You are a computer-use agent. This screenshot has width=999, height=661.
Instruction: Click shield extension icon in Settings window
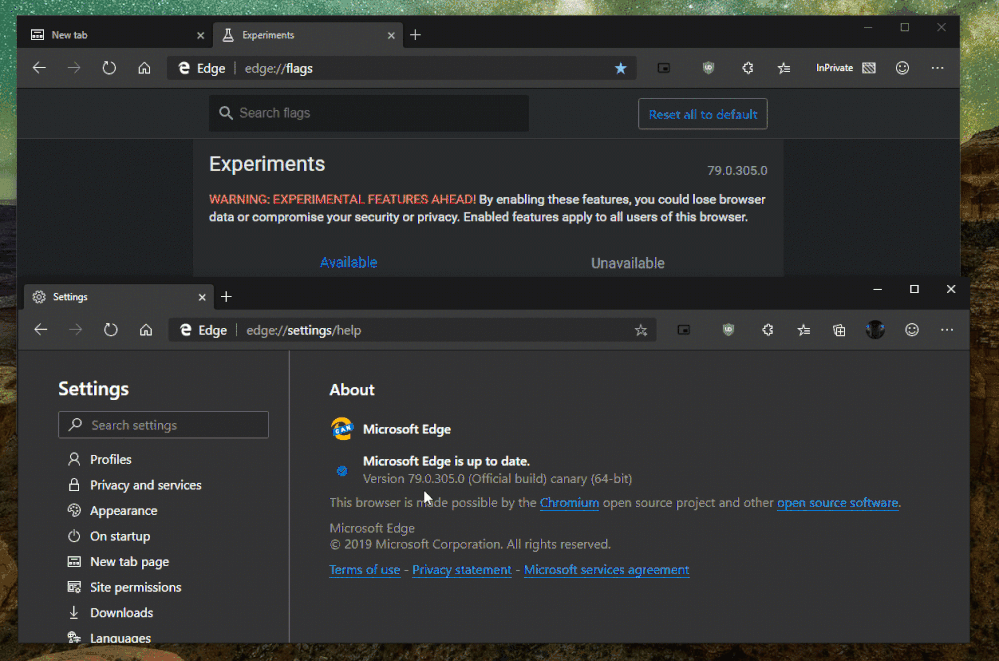[728, 330]
